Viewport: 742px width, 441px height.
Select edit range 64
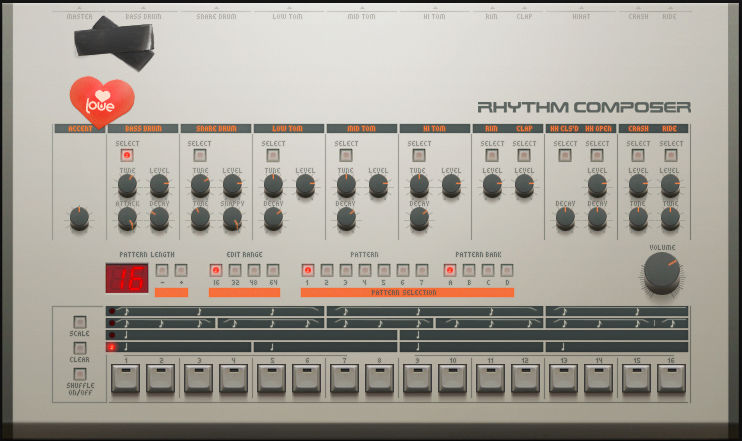click(x=273, y=270)
